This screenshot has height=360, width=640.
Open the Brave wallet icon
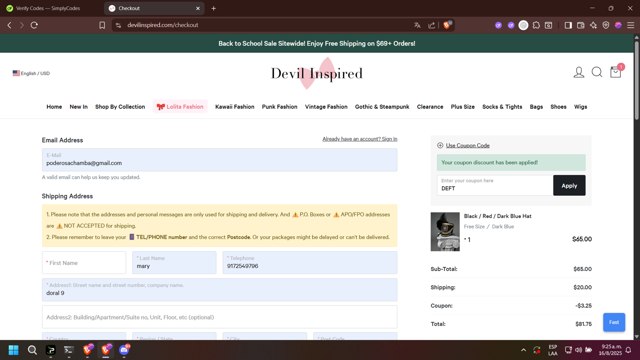point(580,25)
